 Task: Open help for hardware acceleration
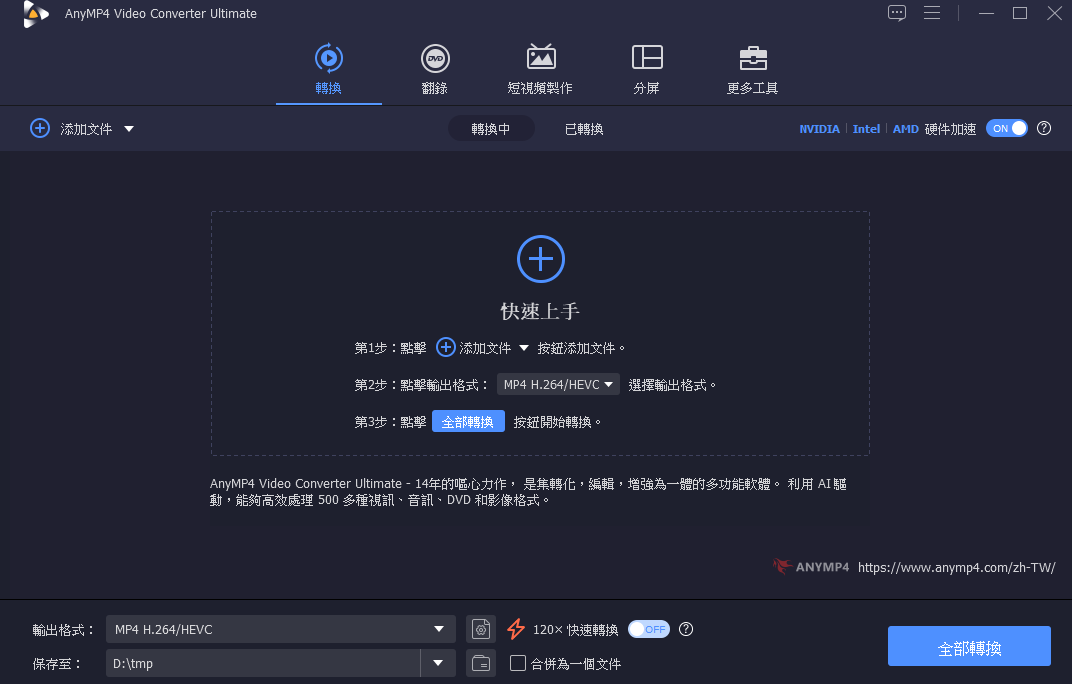(1044, 128)
